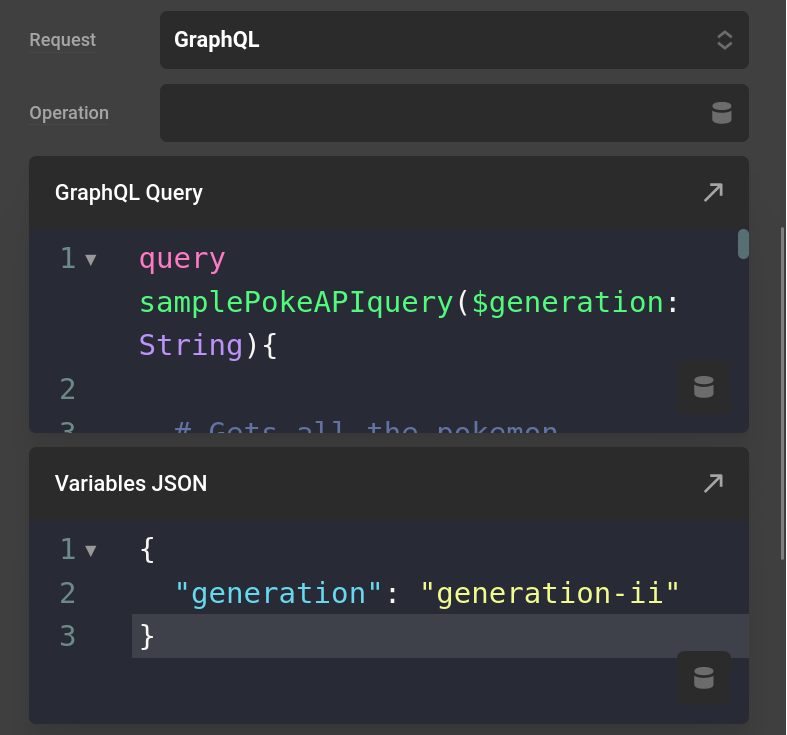The height and width of the screenshot is (735, 787).
Task: Click line number 2 in GraphQL Query
Action: click(68, 389)
